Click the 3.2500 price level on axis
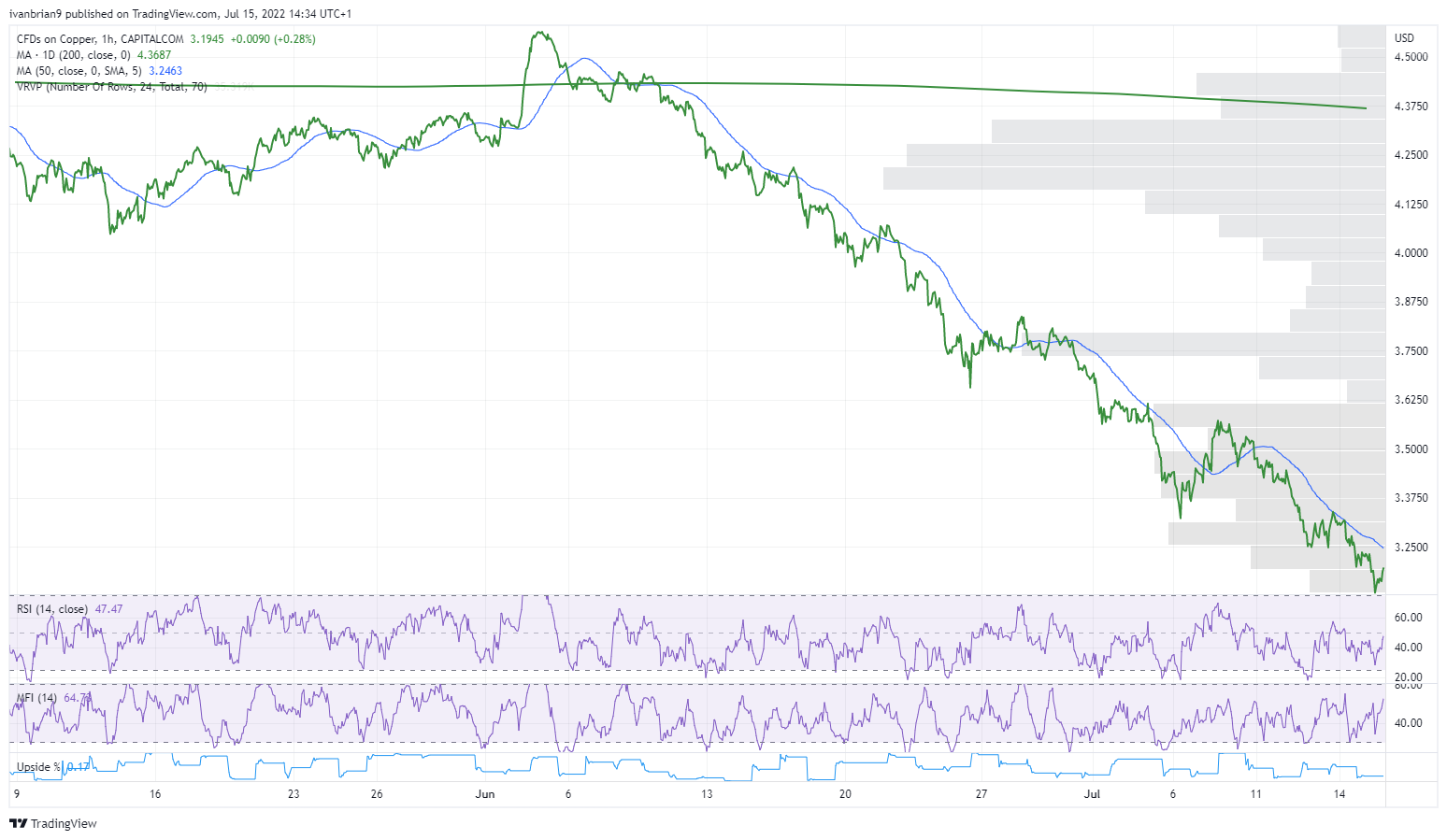Image resolution: width=1447 pixels, height=840 pixels. pos(1411,548)
